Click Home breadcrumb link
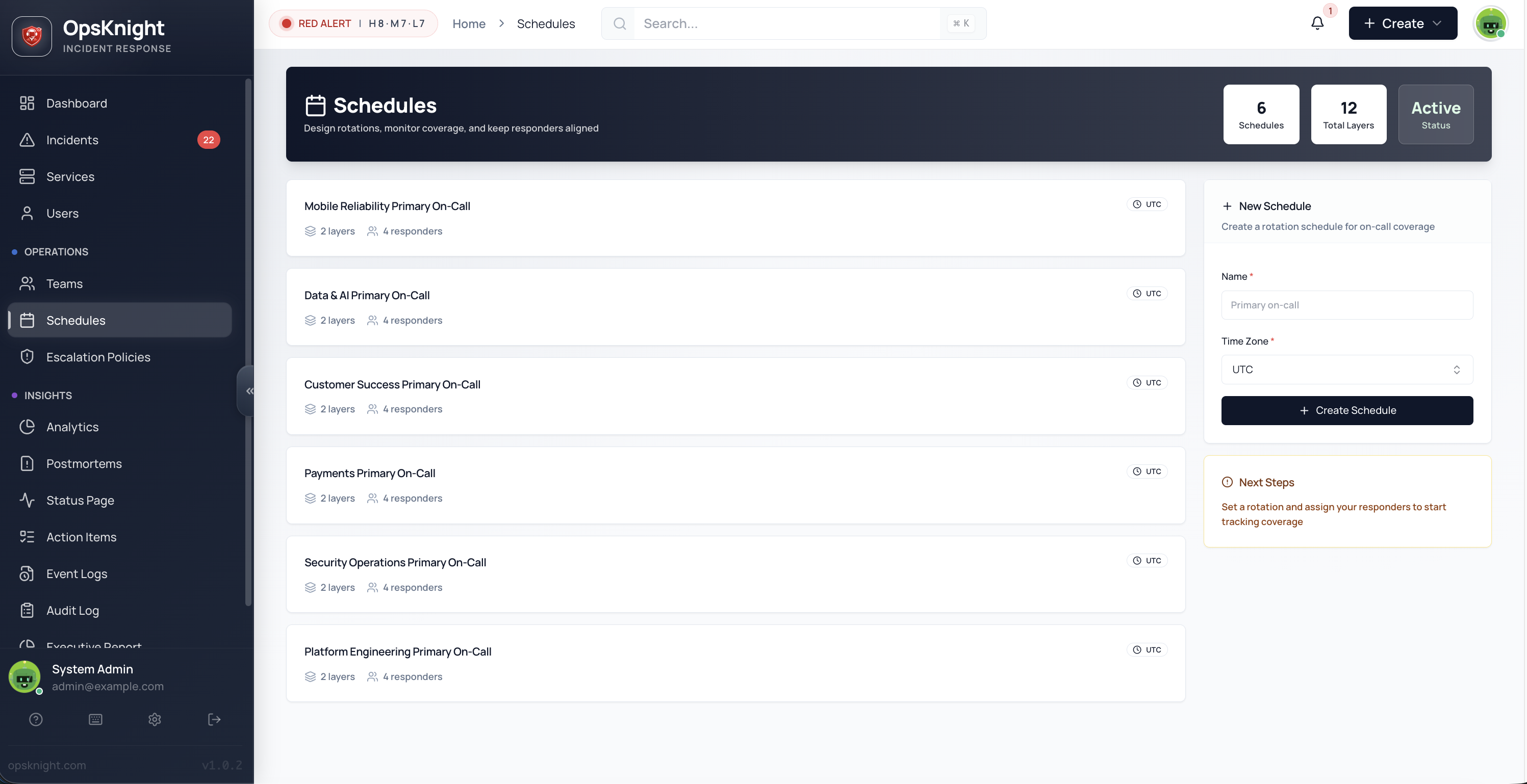The image size is (1527, 784). click(468, 24)
